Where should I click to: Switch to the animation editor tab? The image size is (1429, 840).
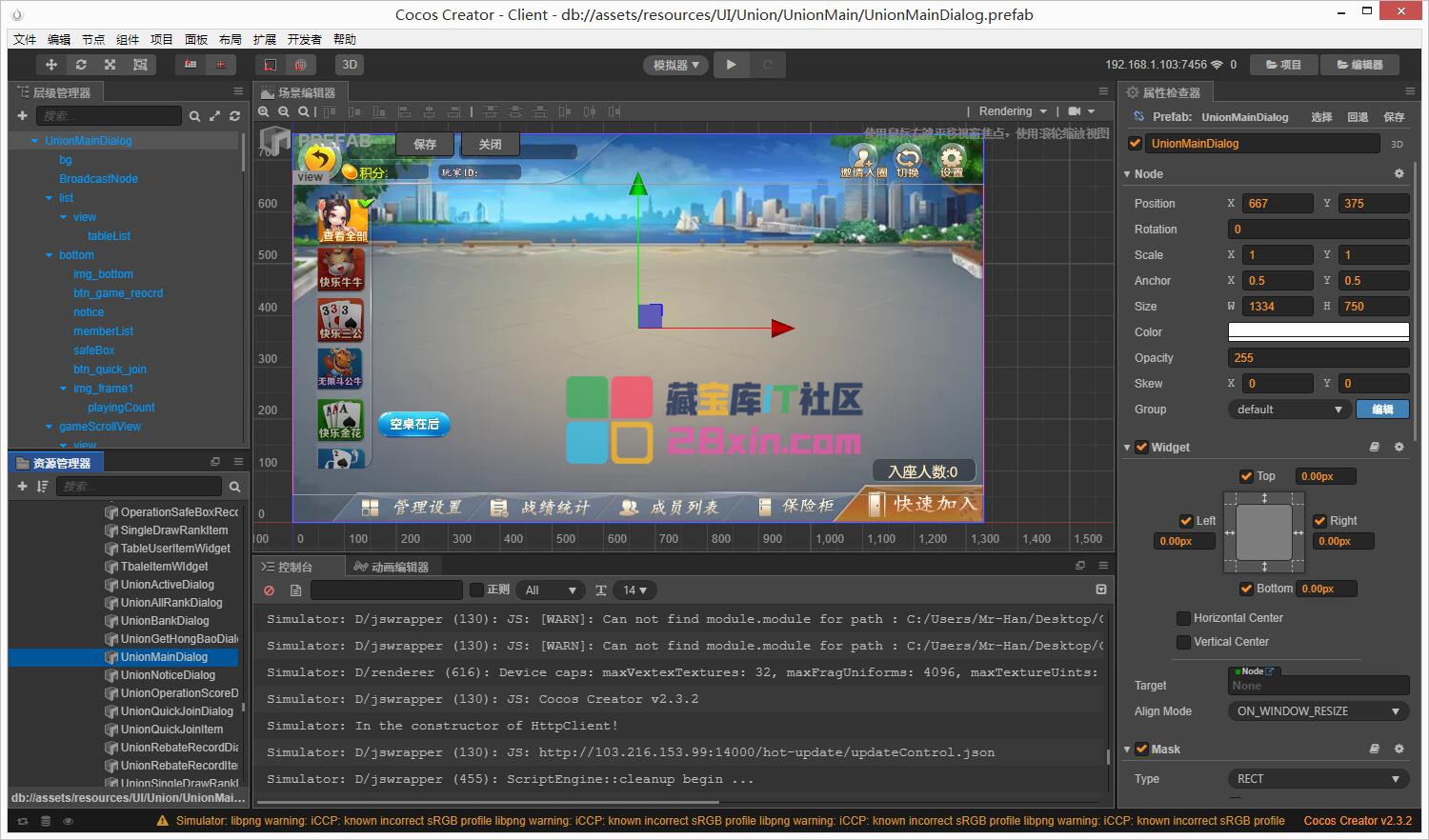pos(392,567)
